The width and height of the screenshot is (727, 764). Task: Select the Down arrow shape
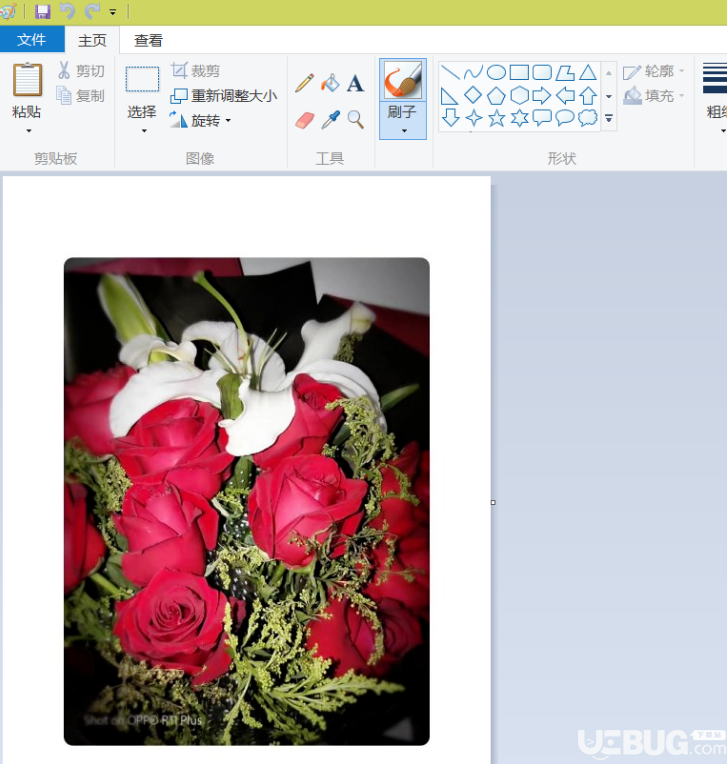[x=450, y=118]
